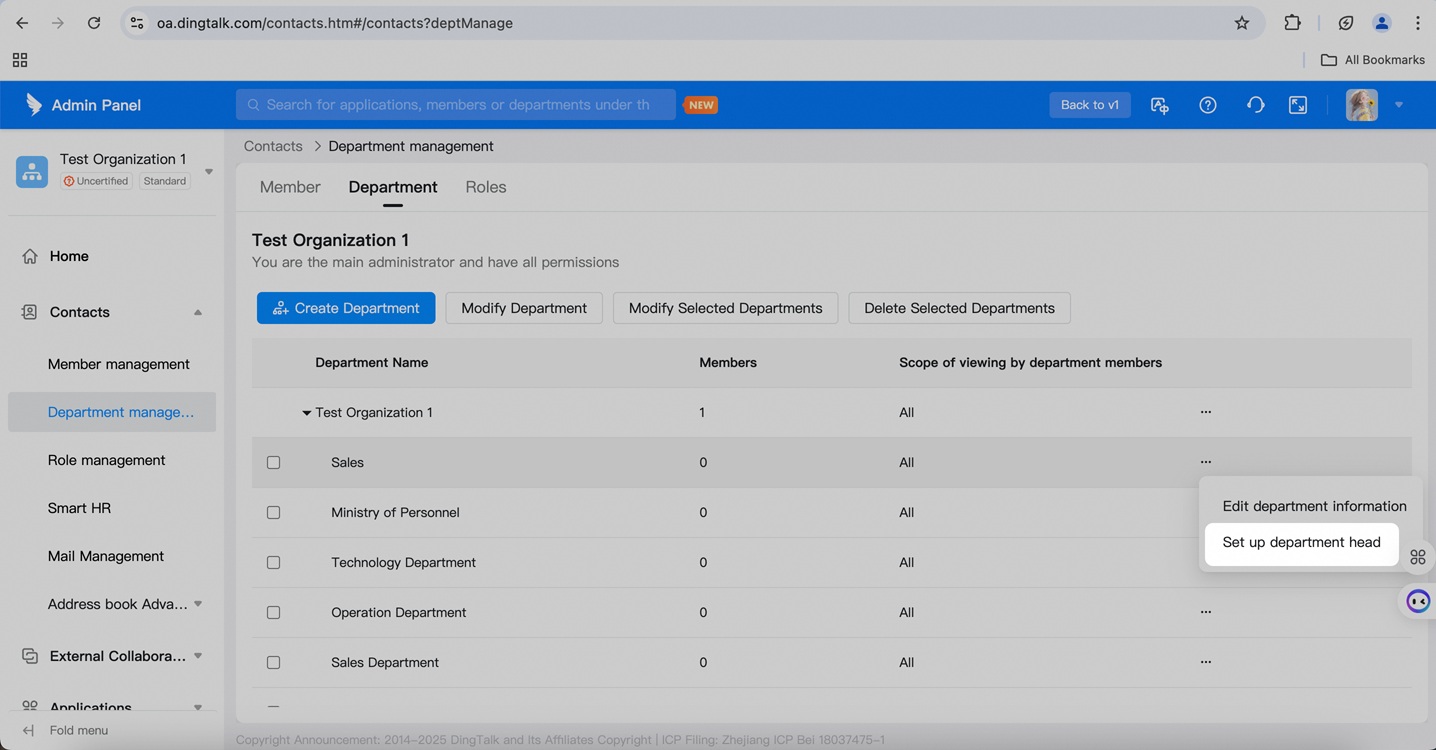1436x750 pixels.
Task: Select the Department tab
Action: point(393,187)
